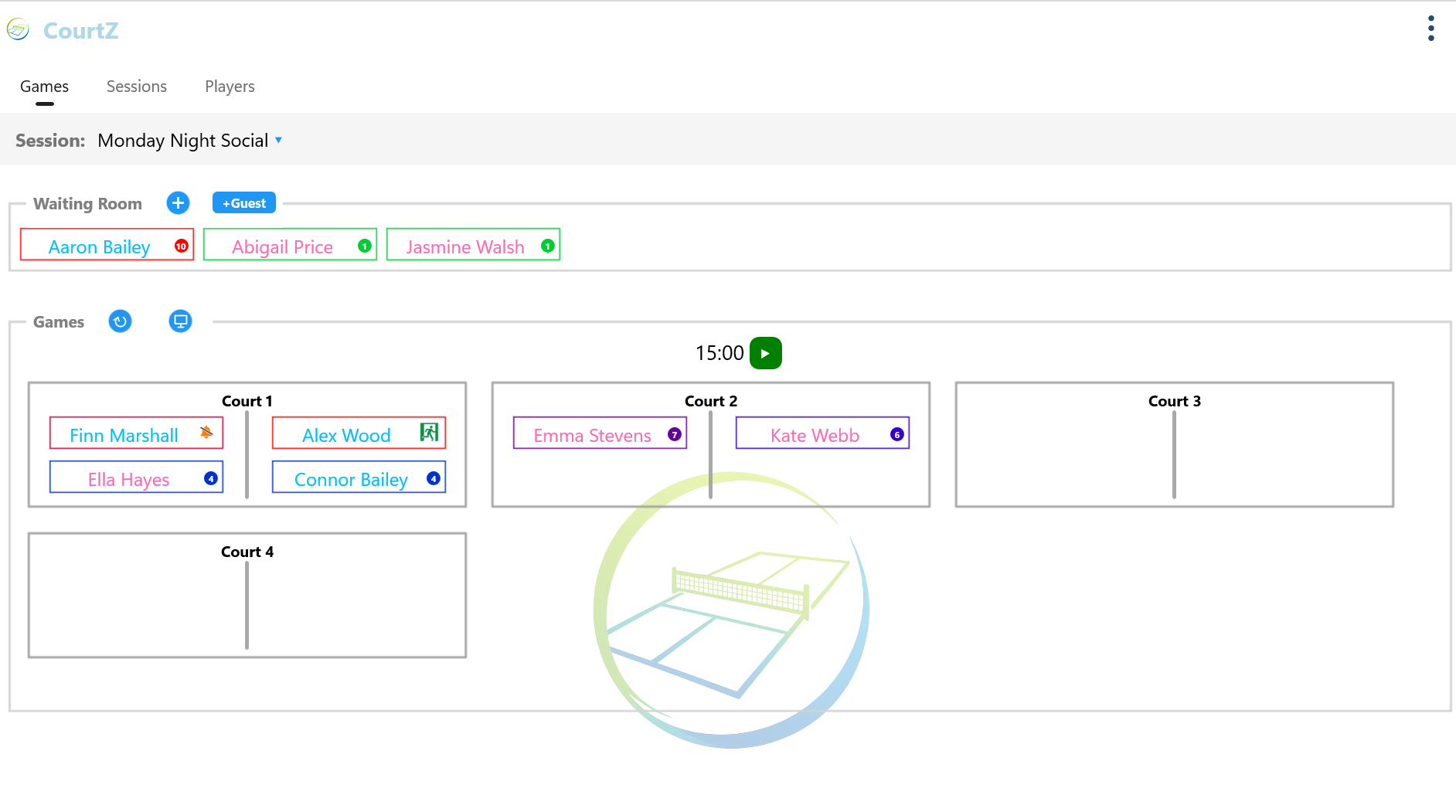Open the three-dot more options menu
Viewport: 1456px width, 812px height.
(1431, 29)
